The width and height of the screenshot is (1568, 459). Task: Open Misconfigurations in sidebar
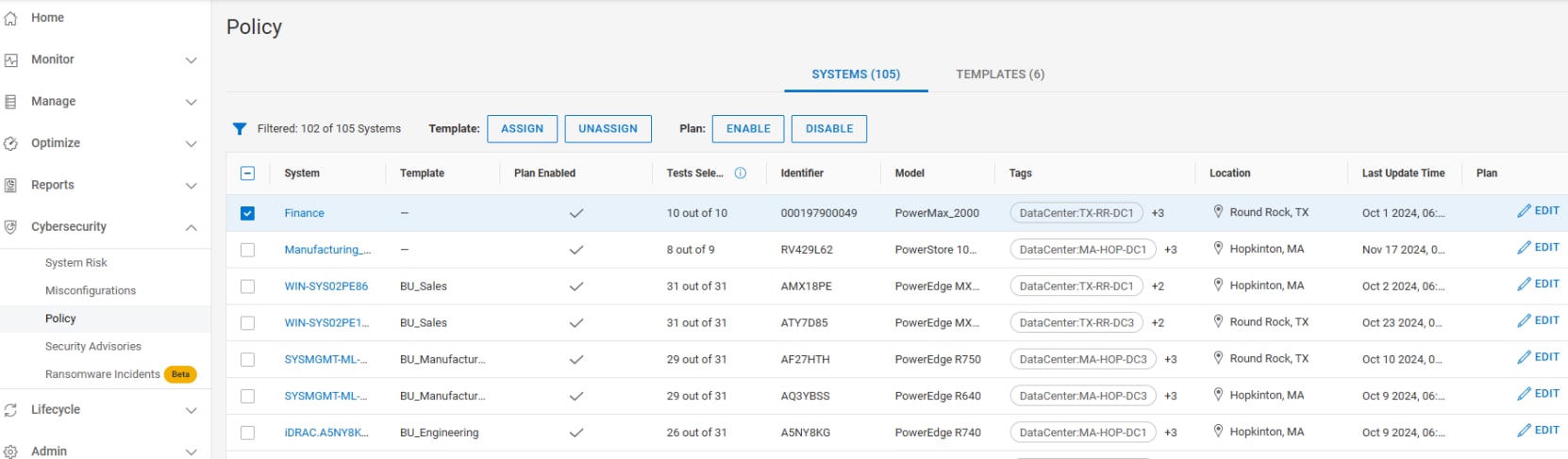91,290
